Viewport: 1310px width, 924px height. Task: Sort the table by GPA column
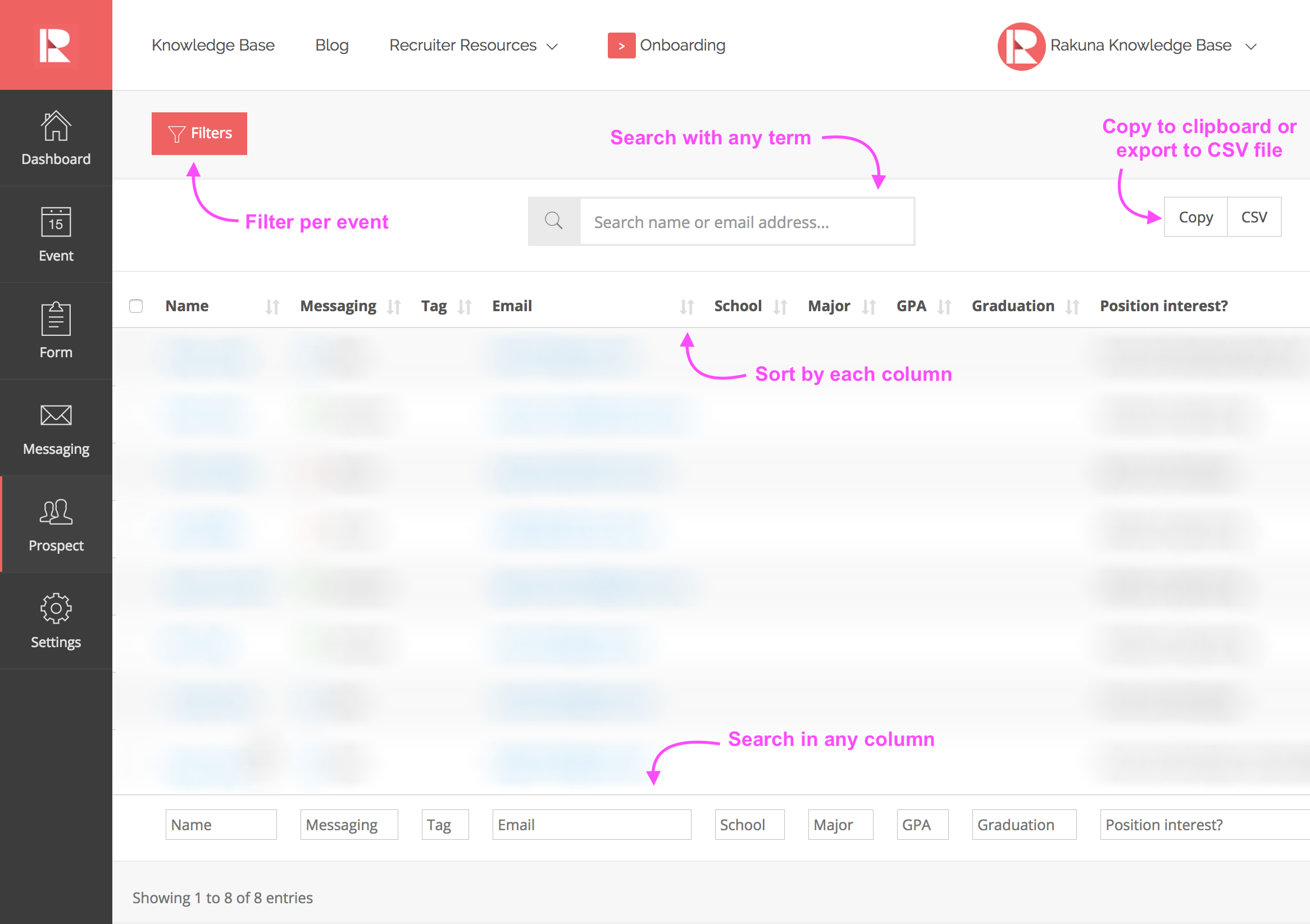pos(944,307)
